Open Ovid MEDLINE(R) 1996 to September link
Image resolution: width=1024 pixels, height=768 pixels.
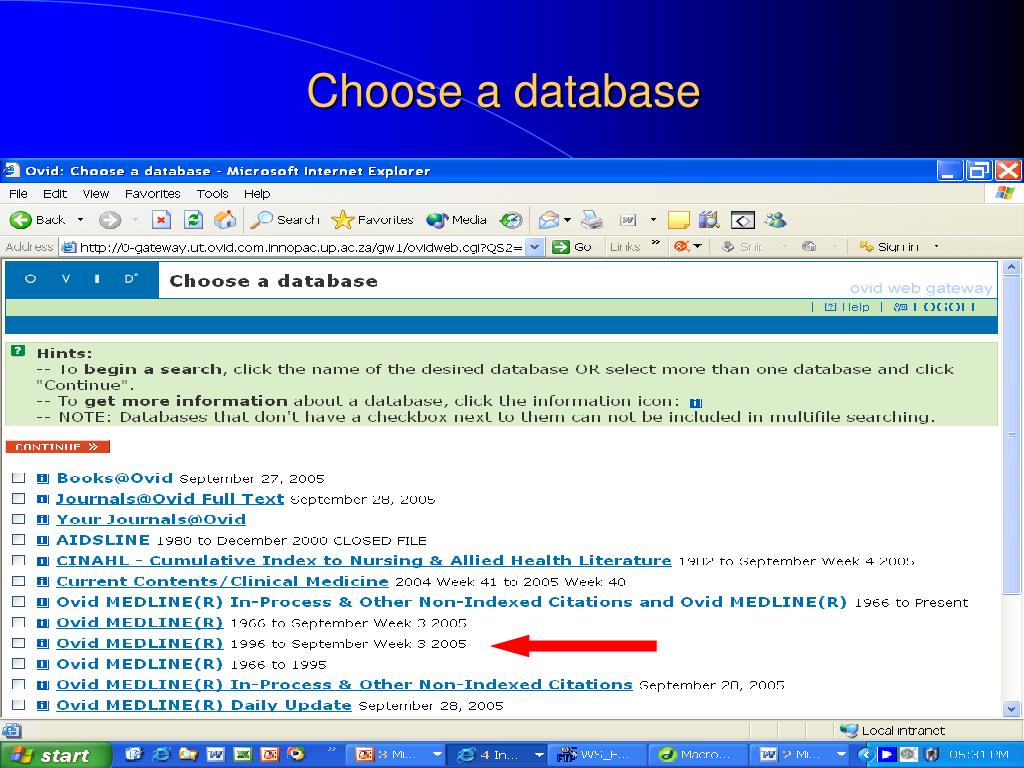point(140,643)
